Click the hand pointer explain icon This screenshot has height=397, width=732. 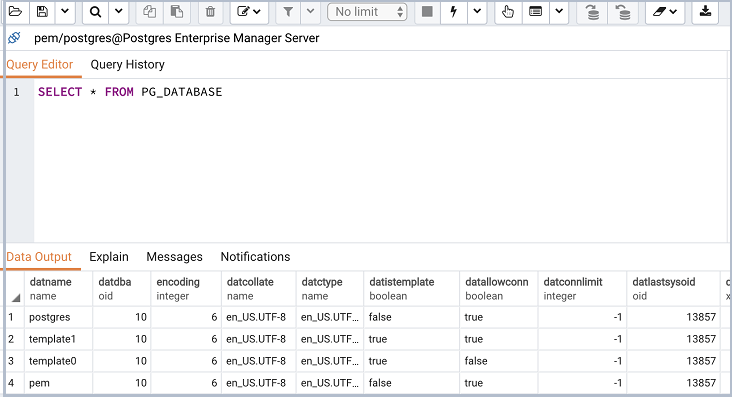pos(508,12)
